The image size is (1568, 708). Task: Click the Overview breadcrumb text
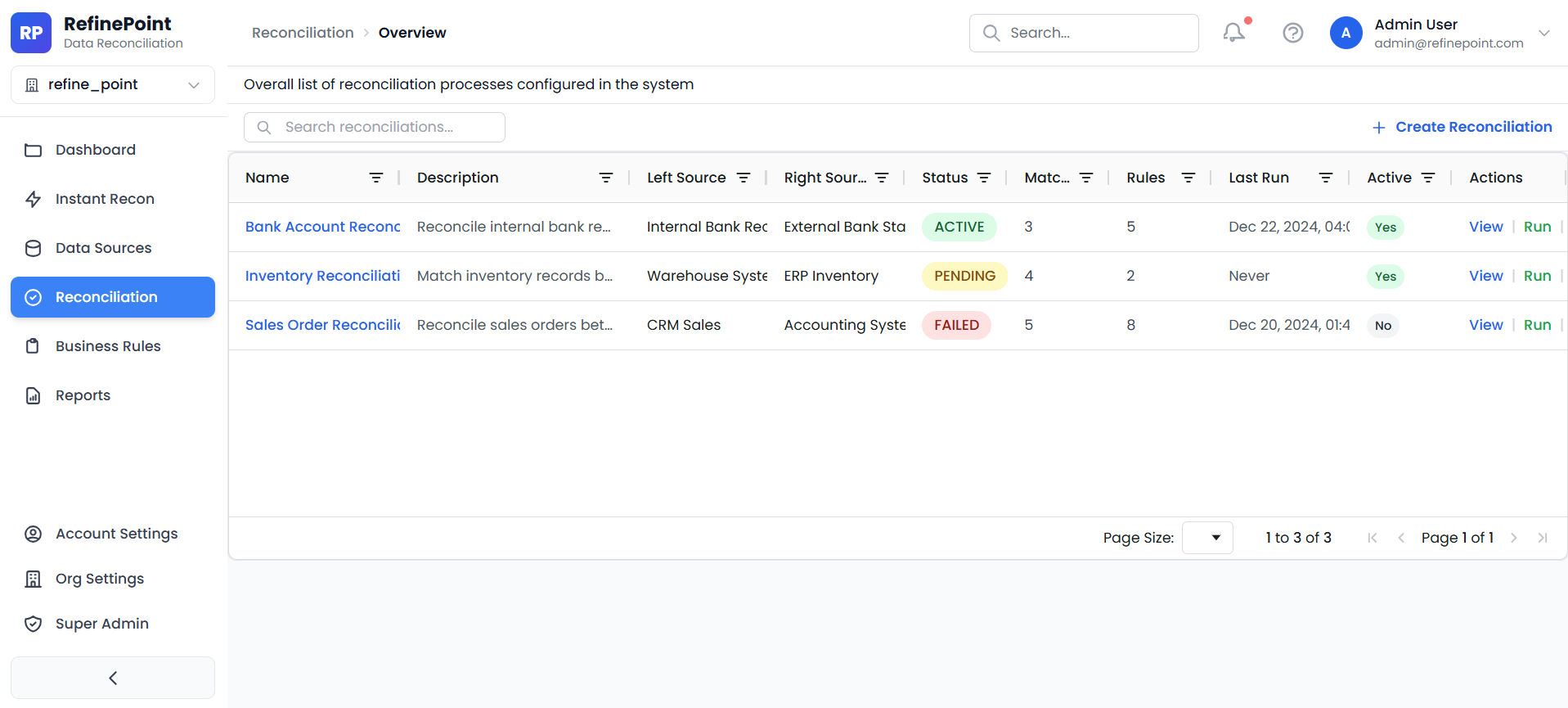(412, 33)
